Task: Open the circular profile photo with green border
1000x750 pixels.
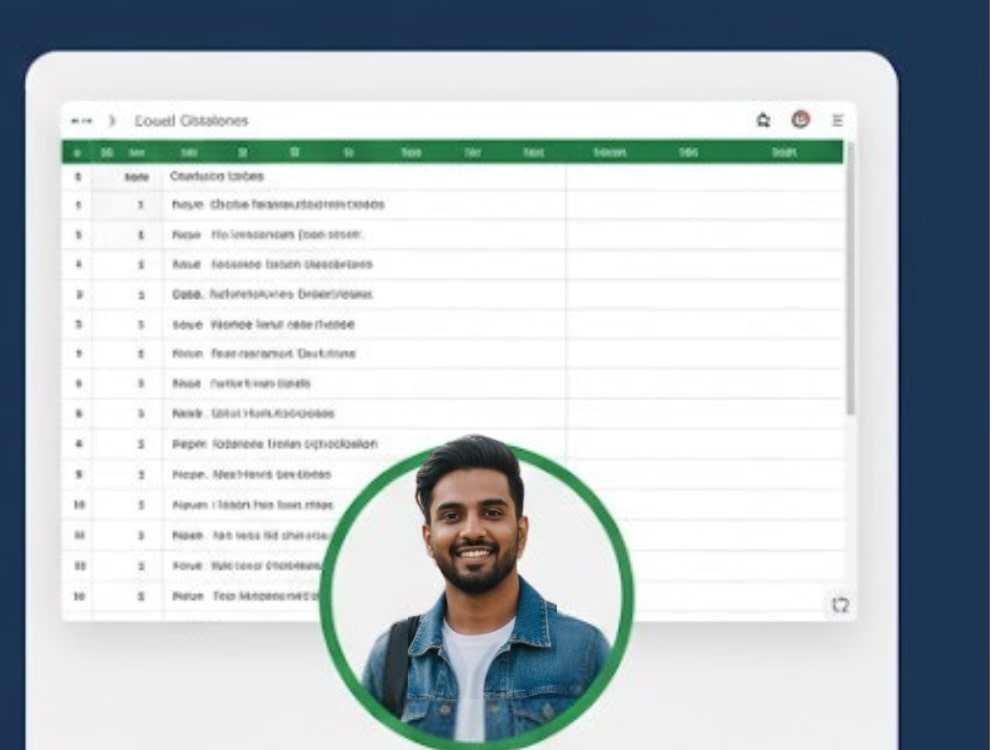Action: [476, 595]
